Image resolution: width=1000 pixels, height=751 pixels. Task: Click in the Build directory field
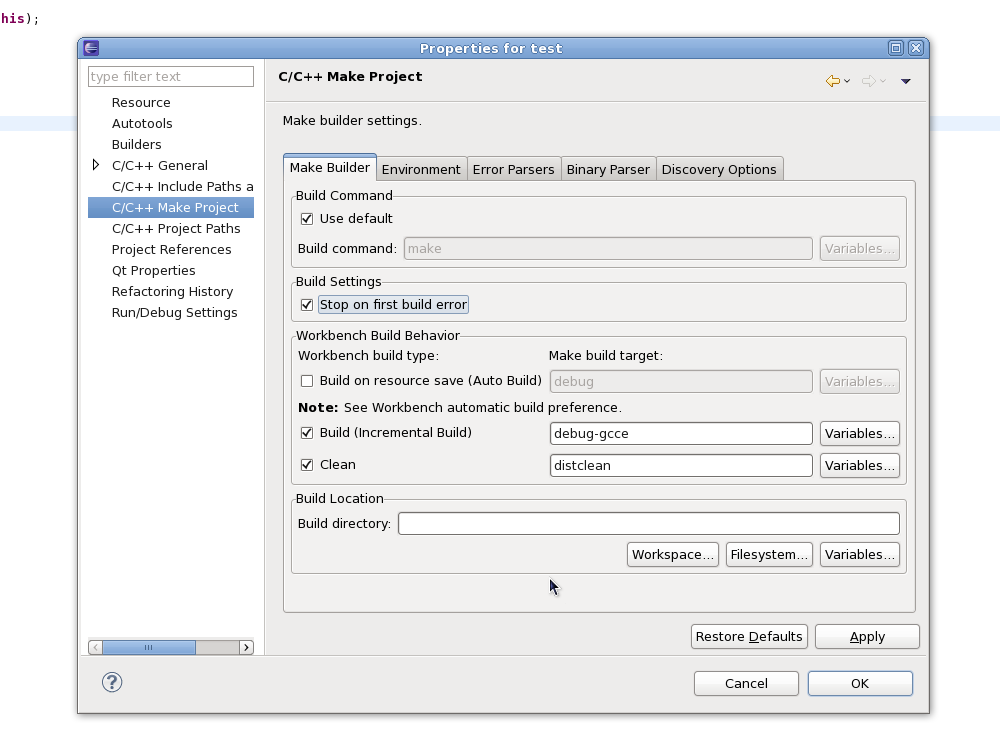pyautogui.click(x=648, y=523)
